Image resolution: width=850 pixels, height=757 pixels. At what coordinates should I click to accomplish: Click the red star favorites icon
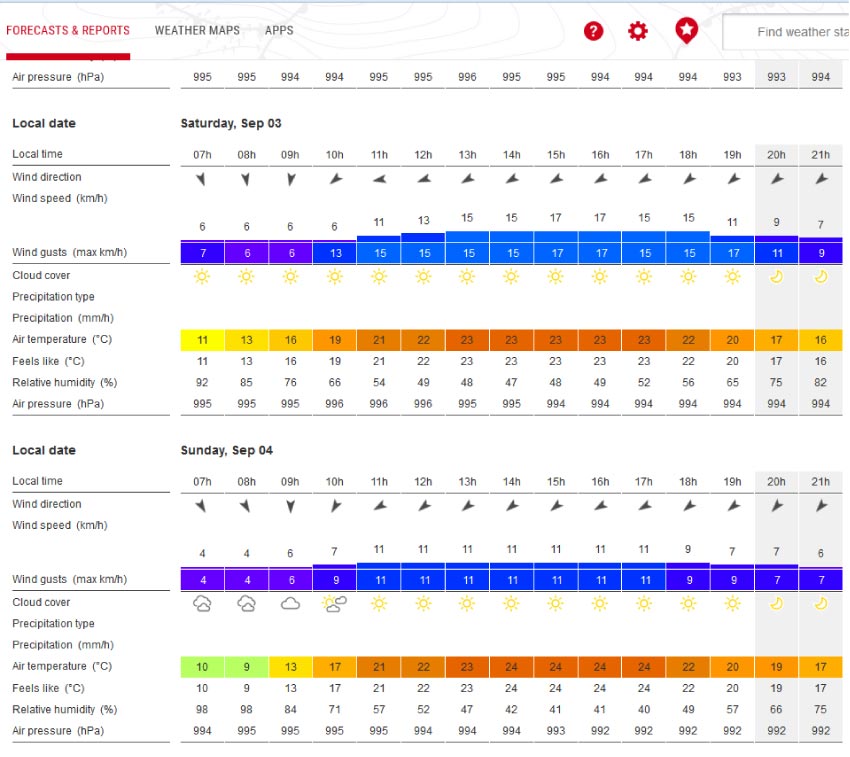[x=686, y=31]
